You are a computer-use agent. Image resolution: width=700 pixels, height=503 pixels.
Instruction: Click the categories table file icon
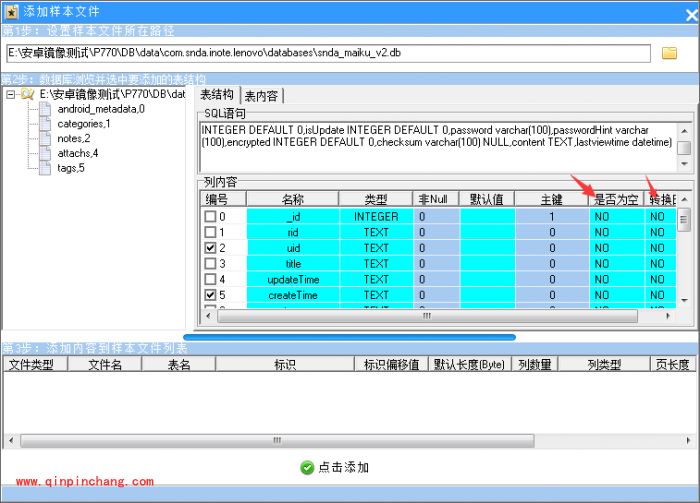coord(45,123)
